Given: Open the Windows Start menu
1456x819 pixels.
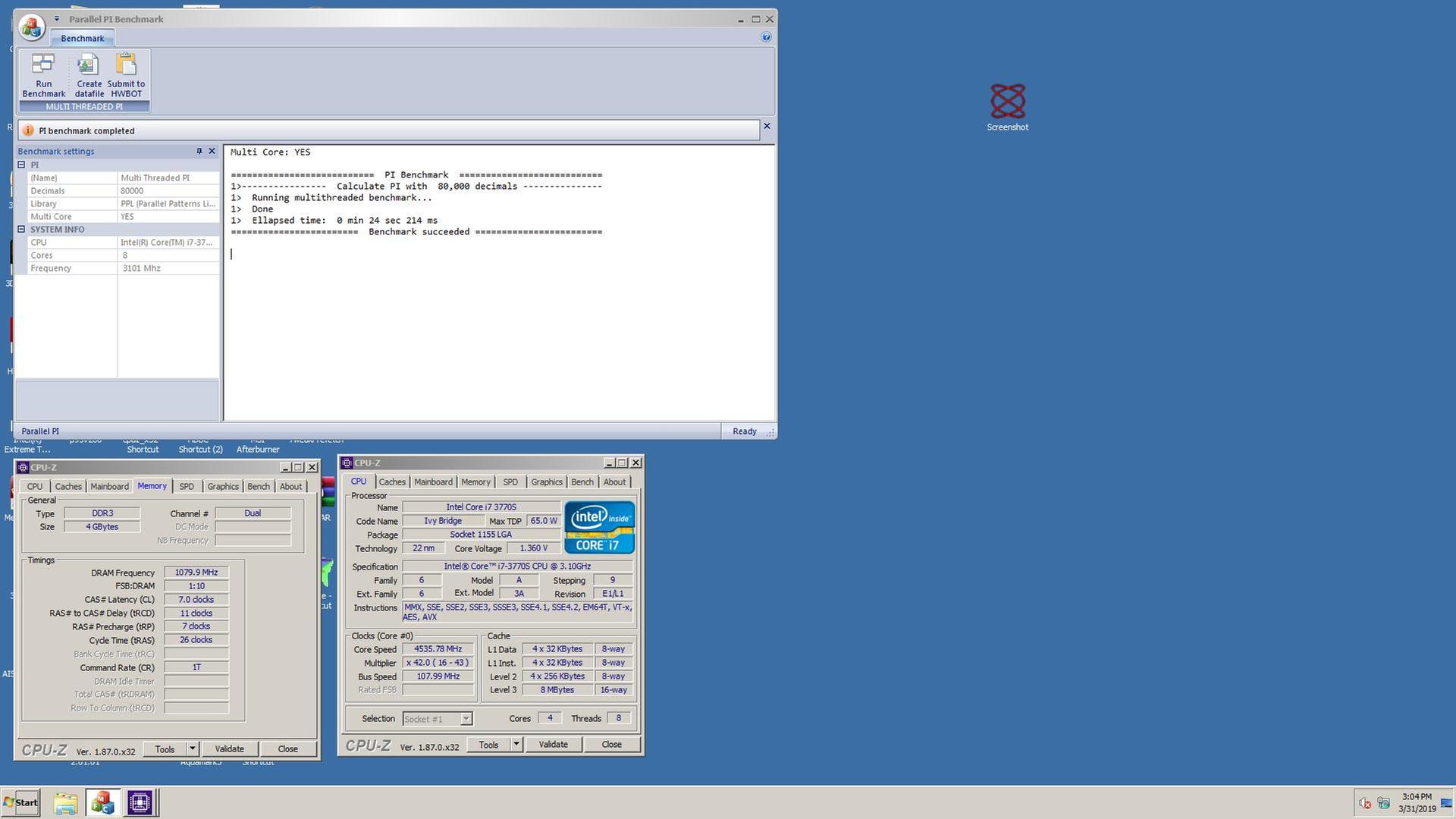Looking at the screenshot, I should [20, 802].
